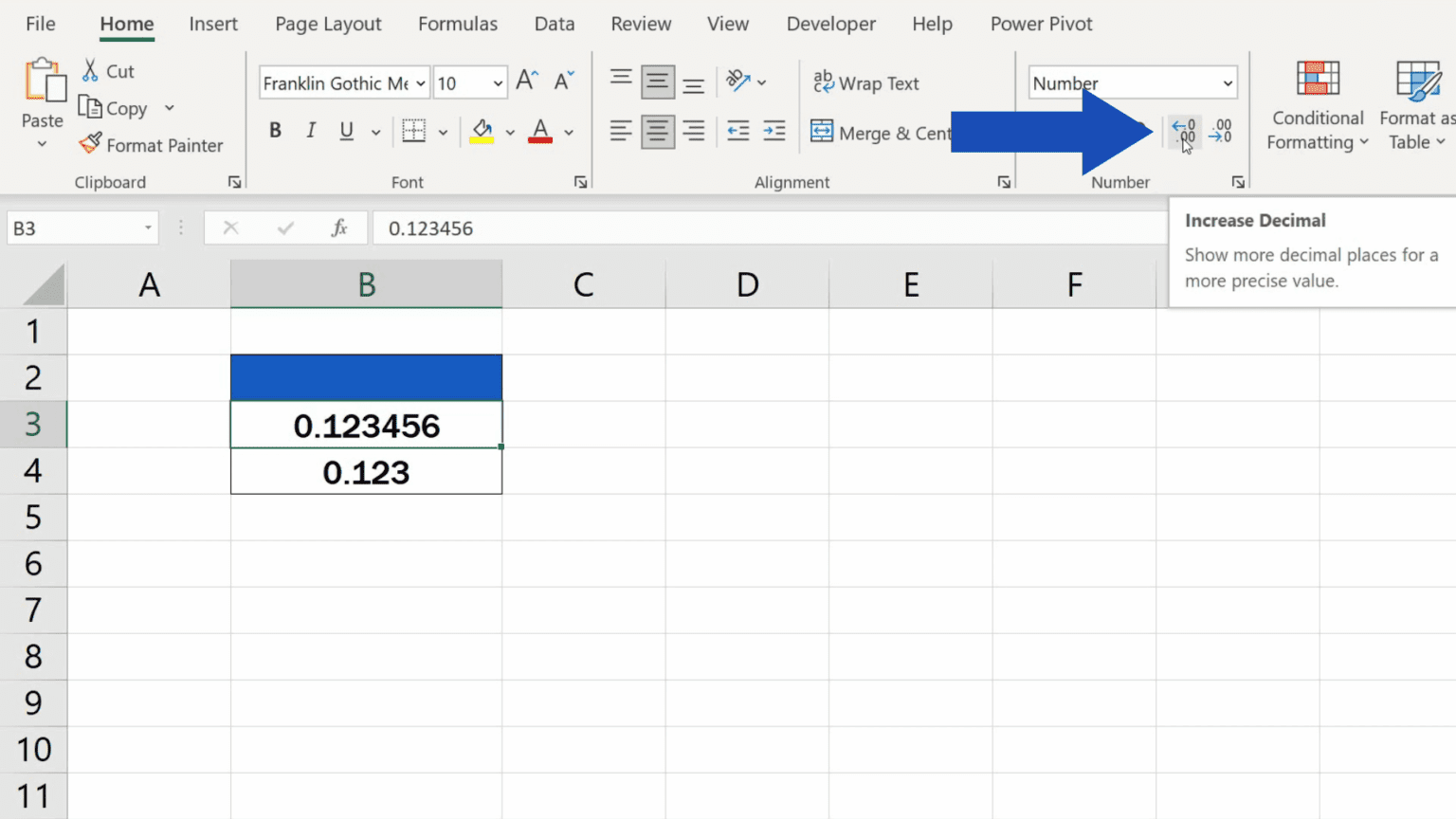Screen dimensions: 1456x819
Task: Enable Wrap Text for the cell
Action: [866, 83]
